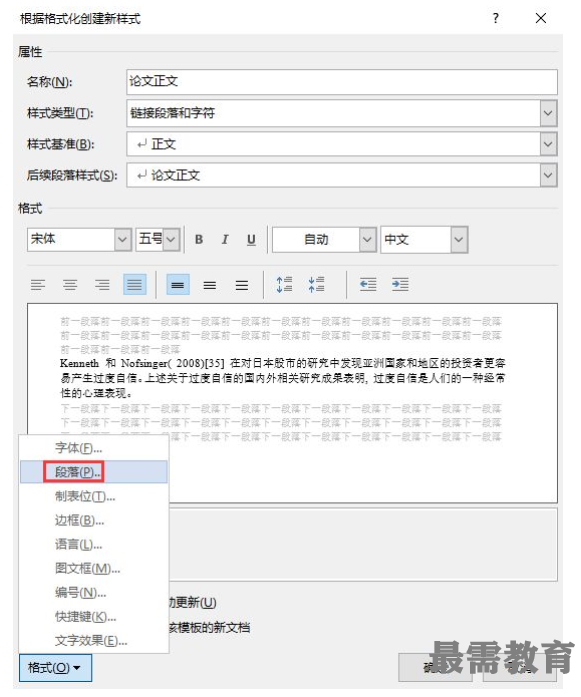Choose 段落(P) from the format menu
581x697 pixels.
94,472
